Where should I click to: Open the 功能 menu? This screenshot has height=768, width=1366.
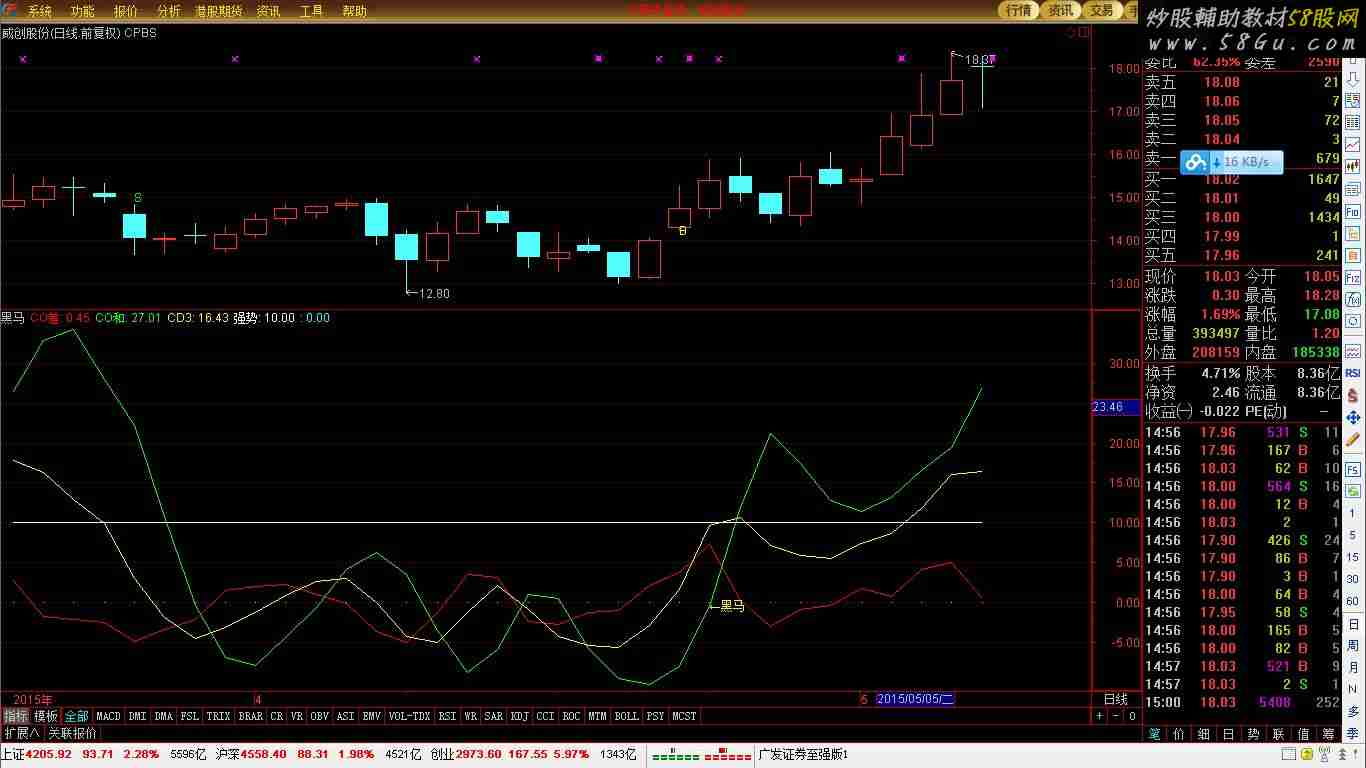click(x=82, y=11)
